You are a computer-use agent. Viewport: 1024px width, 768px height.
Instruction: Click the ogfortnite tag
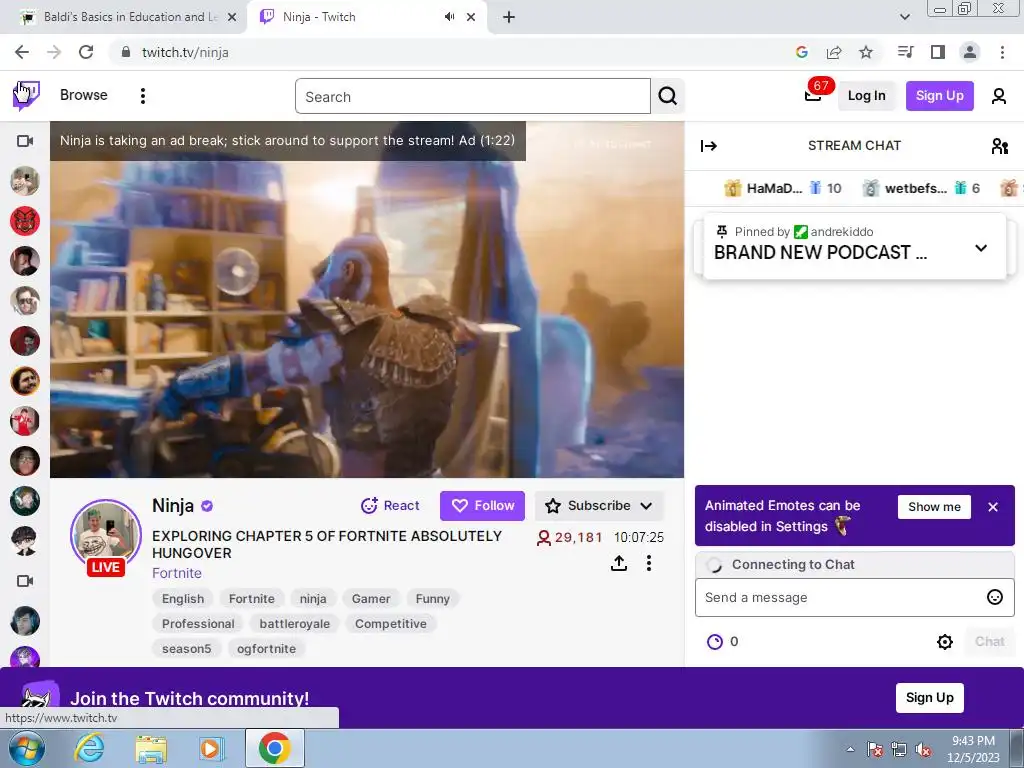[x=266, y=648]
